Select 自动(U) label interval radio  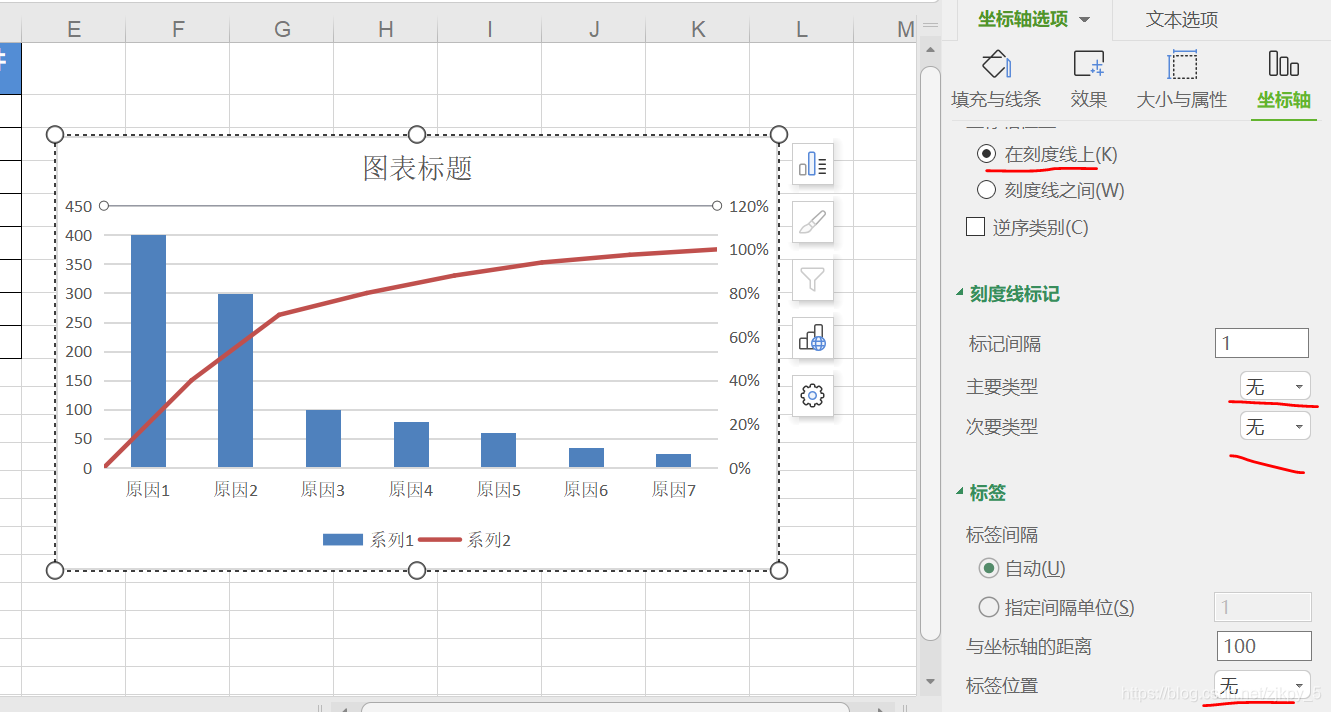[989, 568]
